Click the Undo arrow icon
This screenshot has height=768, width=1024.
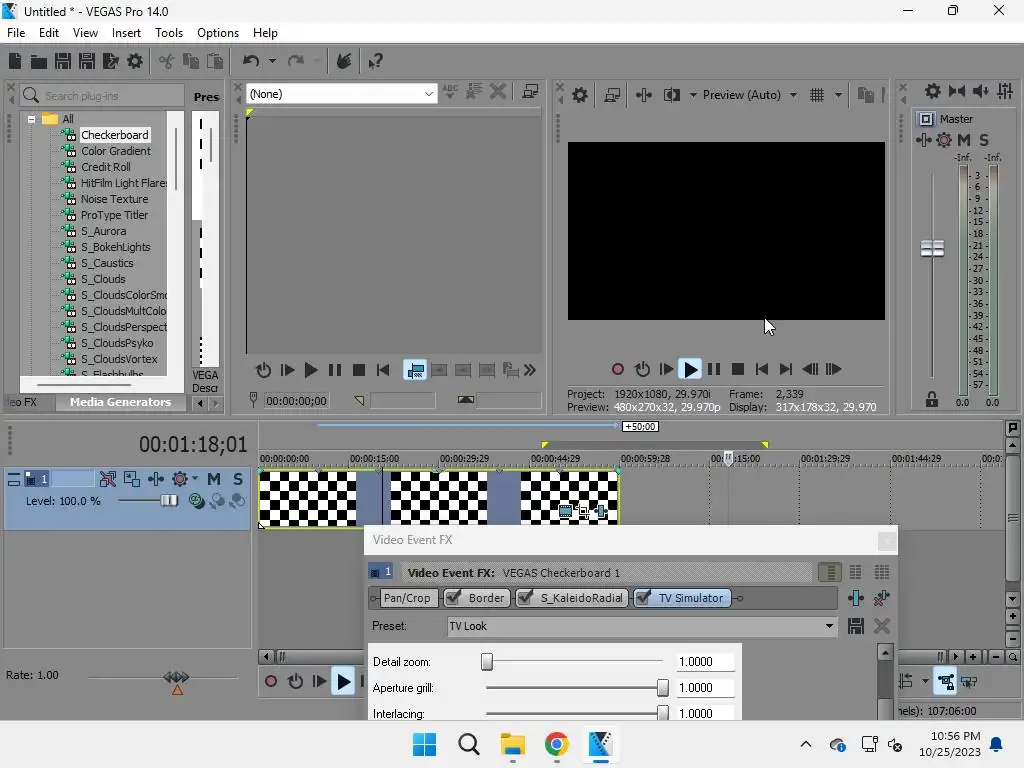point(251,61)
